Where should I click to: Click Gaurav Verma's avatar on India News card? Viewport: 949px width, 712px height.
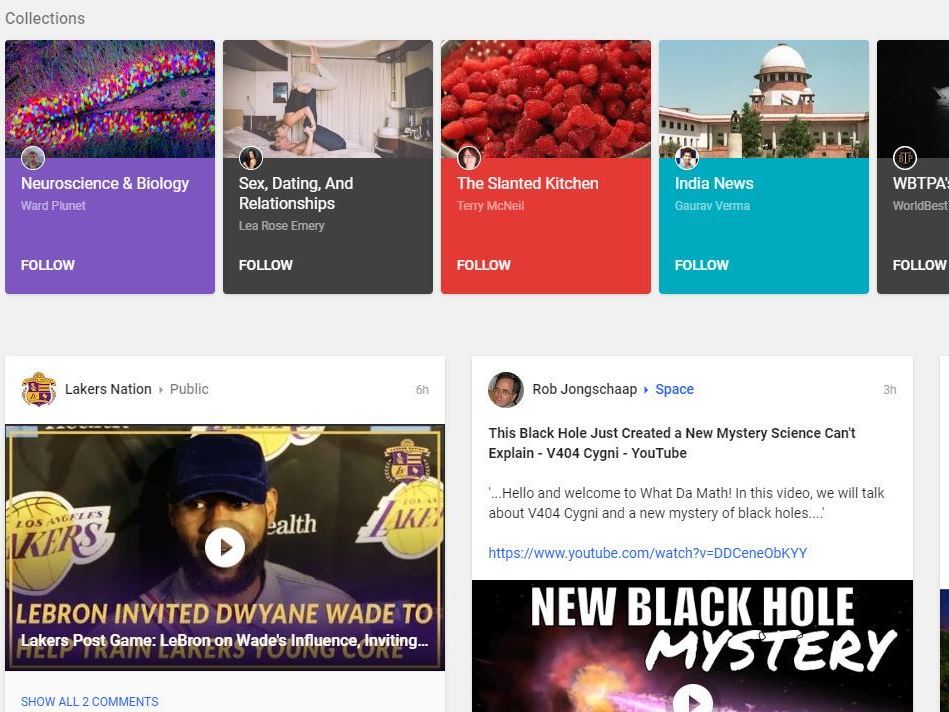tap(686, 158)
